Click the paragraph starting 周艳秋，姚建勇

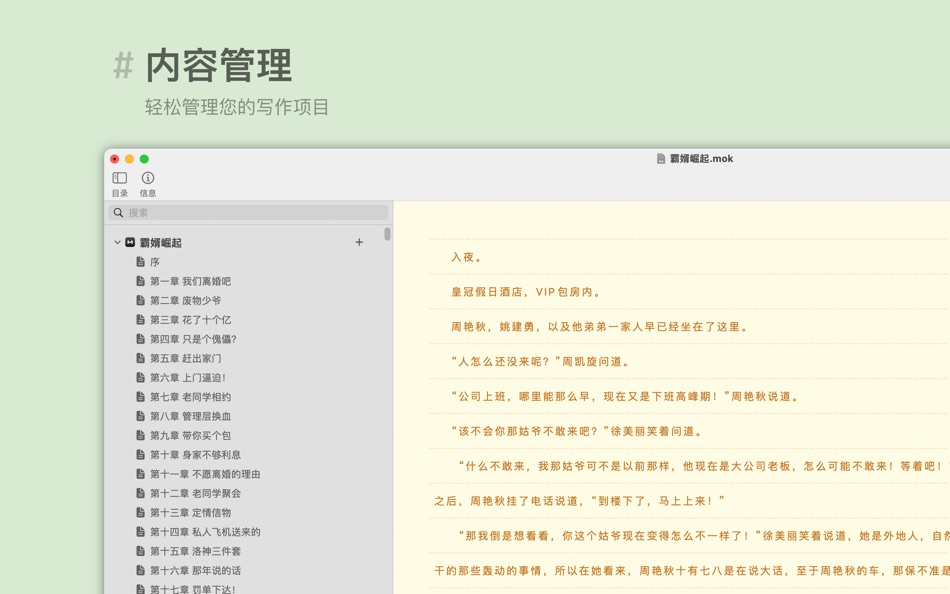click(600, 327)
